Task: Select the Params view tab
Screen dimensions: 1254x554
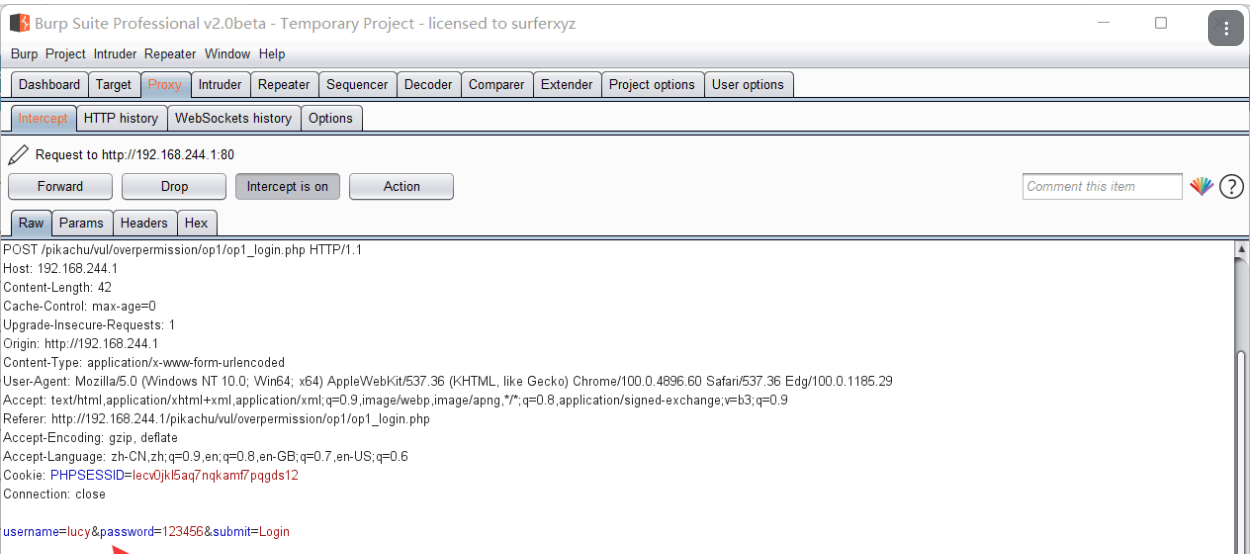Action: [81, 223]
